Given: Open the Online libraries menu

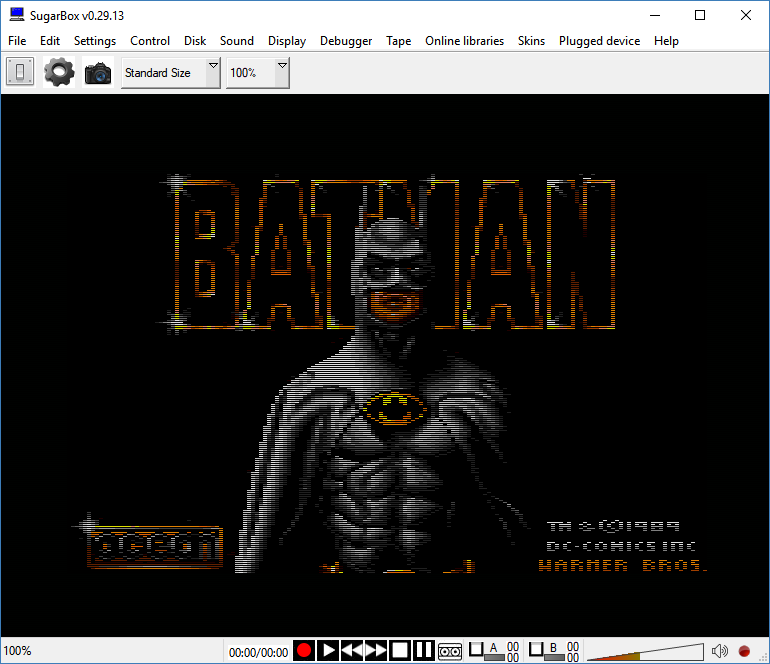Looking at the screenshot, I should point(465,41).
